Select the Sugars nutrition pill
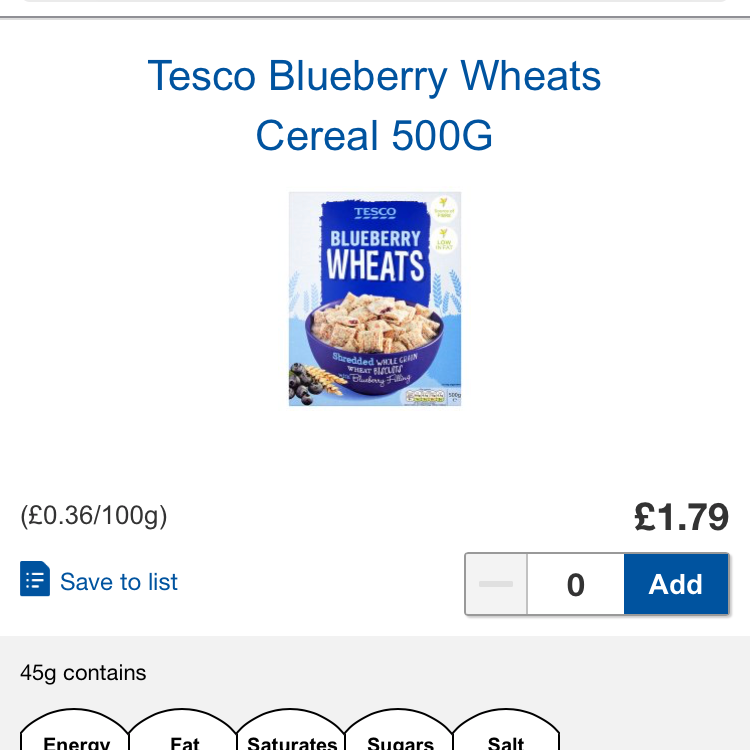The image size is (750, 750). [400, 738]
